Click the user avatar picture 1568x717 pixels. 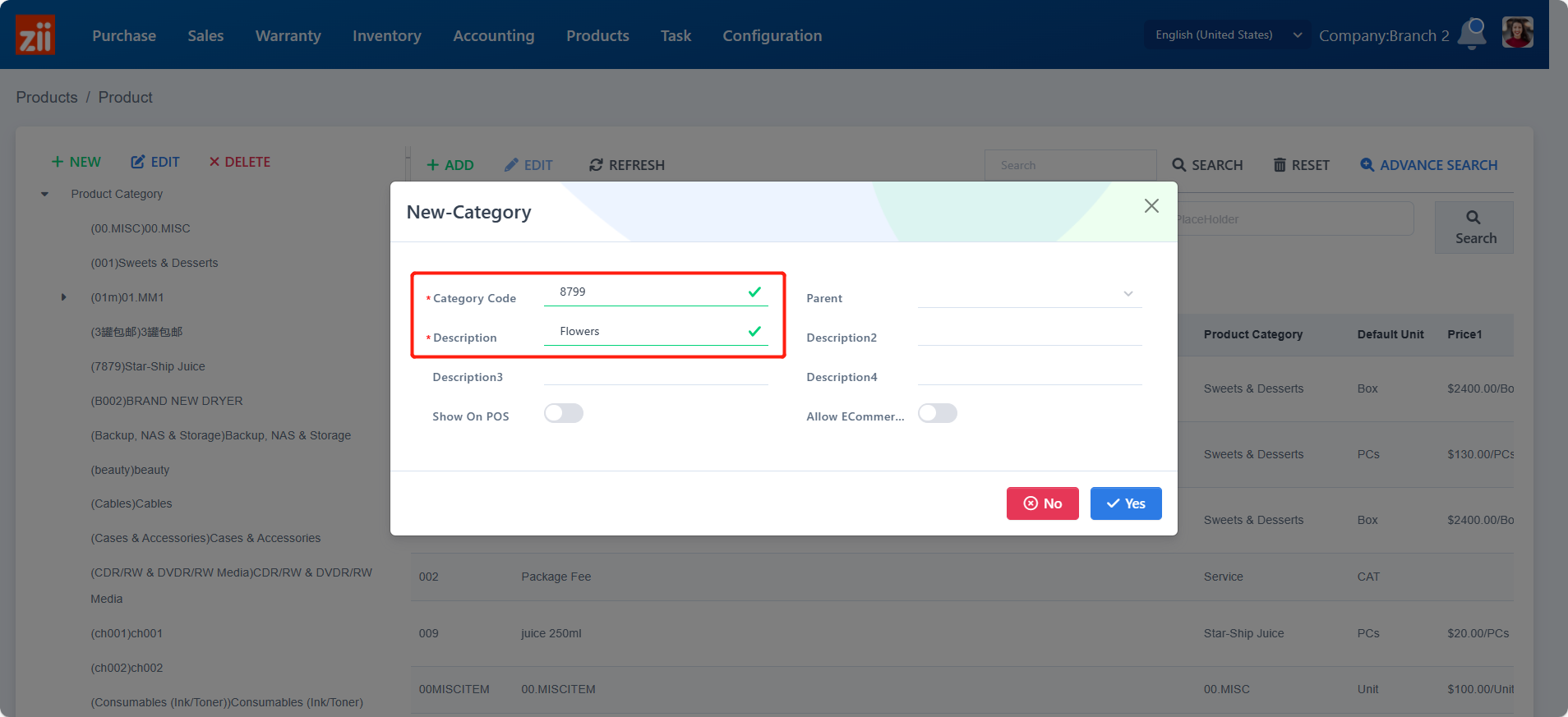click(1517, 34)
